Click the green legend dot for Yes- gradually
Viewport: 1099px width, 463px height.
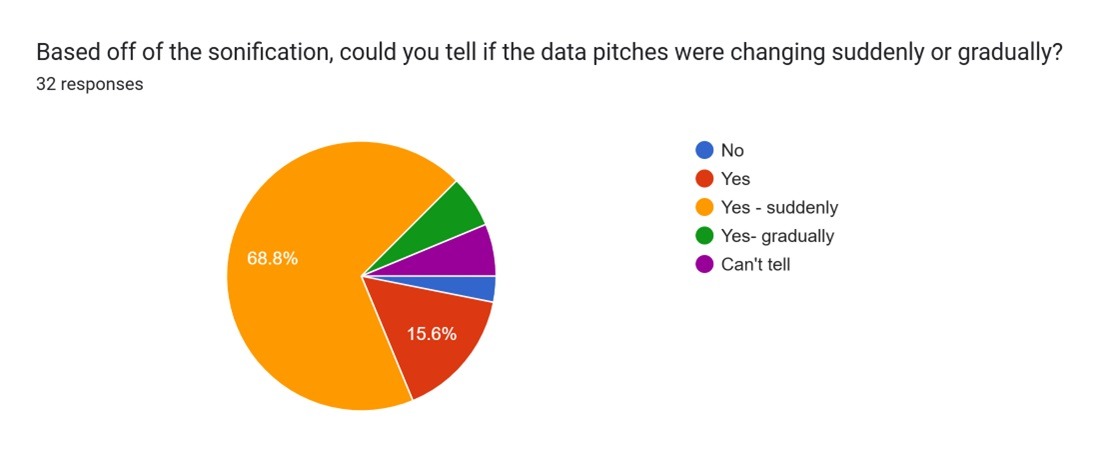[704, 236]
